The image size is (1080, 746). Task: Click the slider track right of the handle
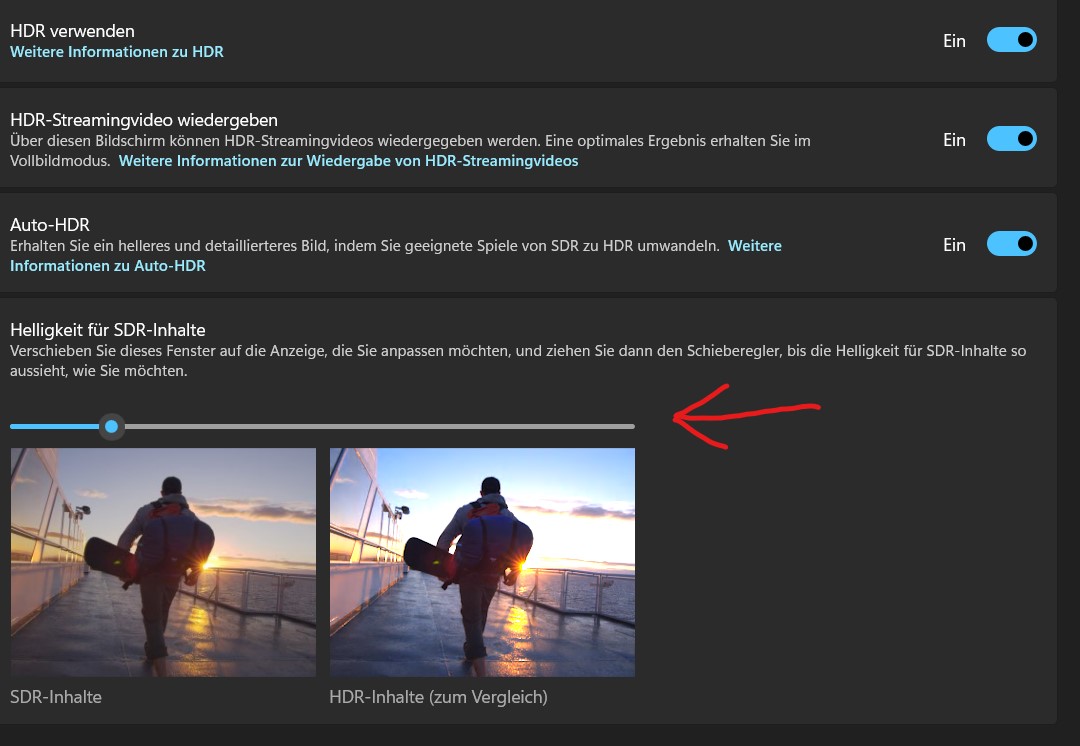[x=400, y=426]
